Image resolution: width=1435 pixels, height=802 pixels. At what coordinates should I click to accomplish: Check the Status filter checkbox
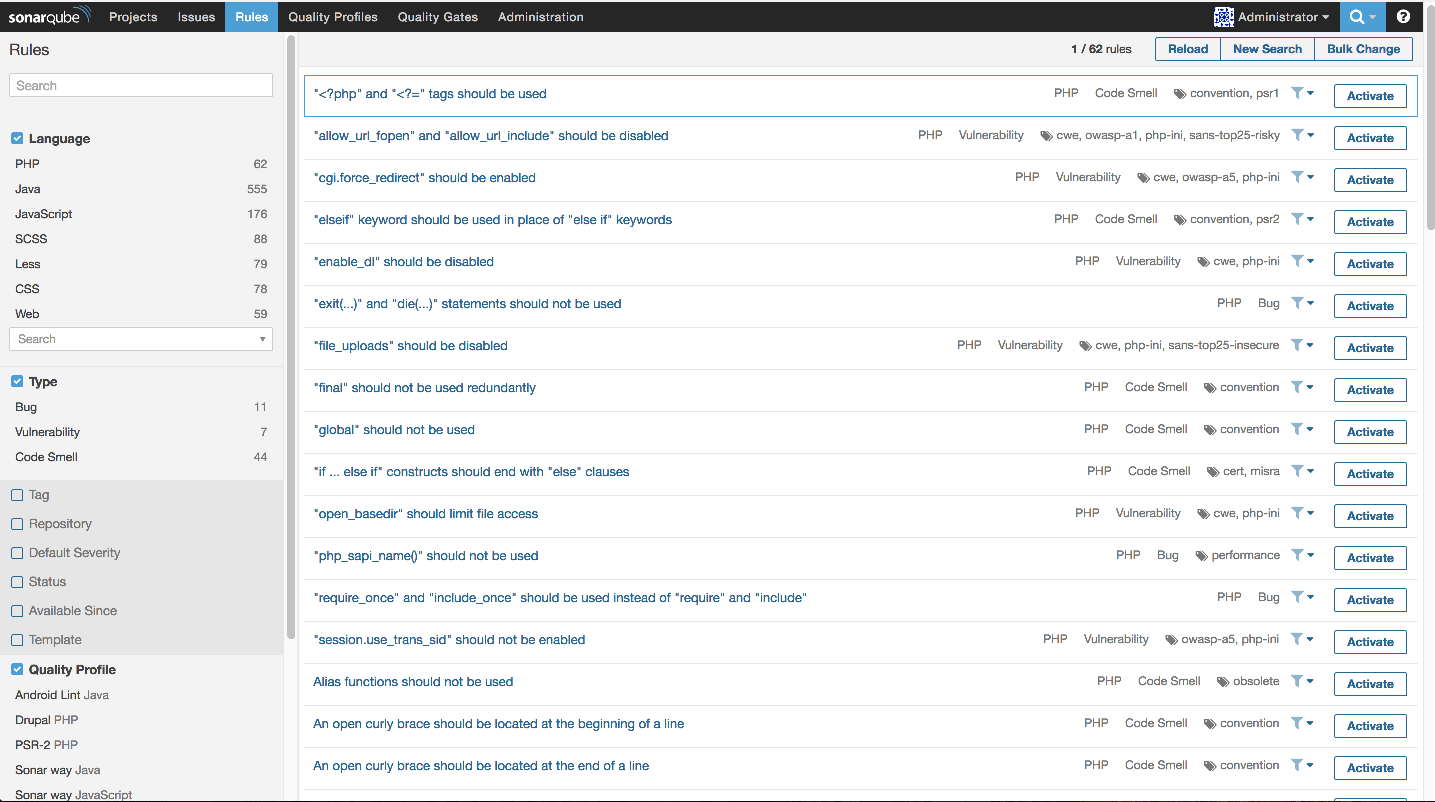click(17, 581)
